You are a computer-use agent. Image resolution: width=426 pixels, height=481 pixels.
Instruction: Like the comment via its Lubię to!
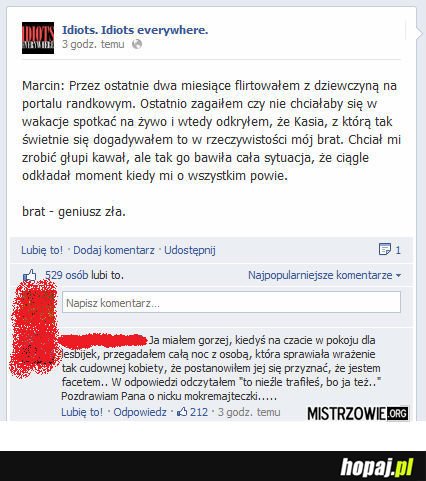(x=82, y=412)
